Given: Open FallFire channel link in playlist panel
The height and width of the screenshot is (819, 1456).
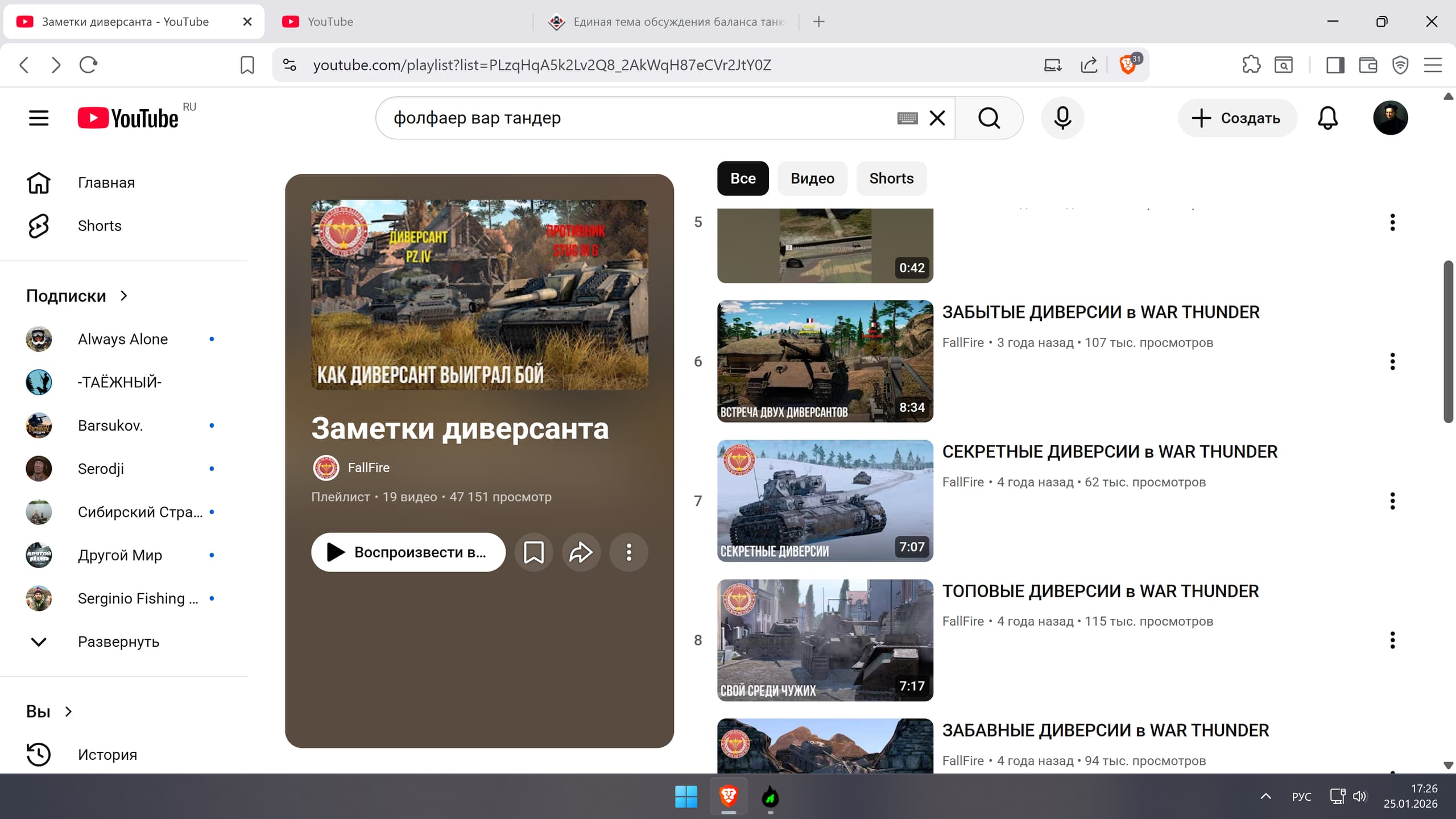Looking at the screenshot, I should (x=368, y=468).
